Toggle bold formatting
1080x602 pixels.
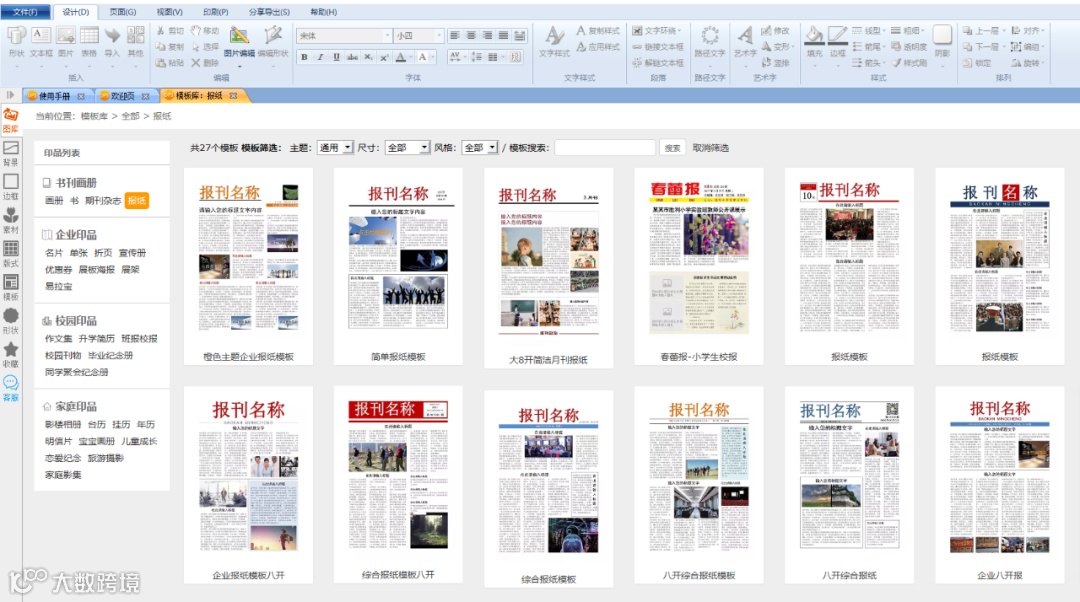304,57
